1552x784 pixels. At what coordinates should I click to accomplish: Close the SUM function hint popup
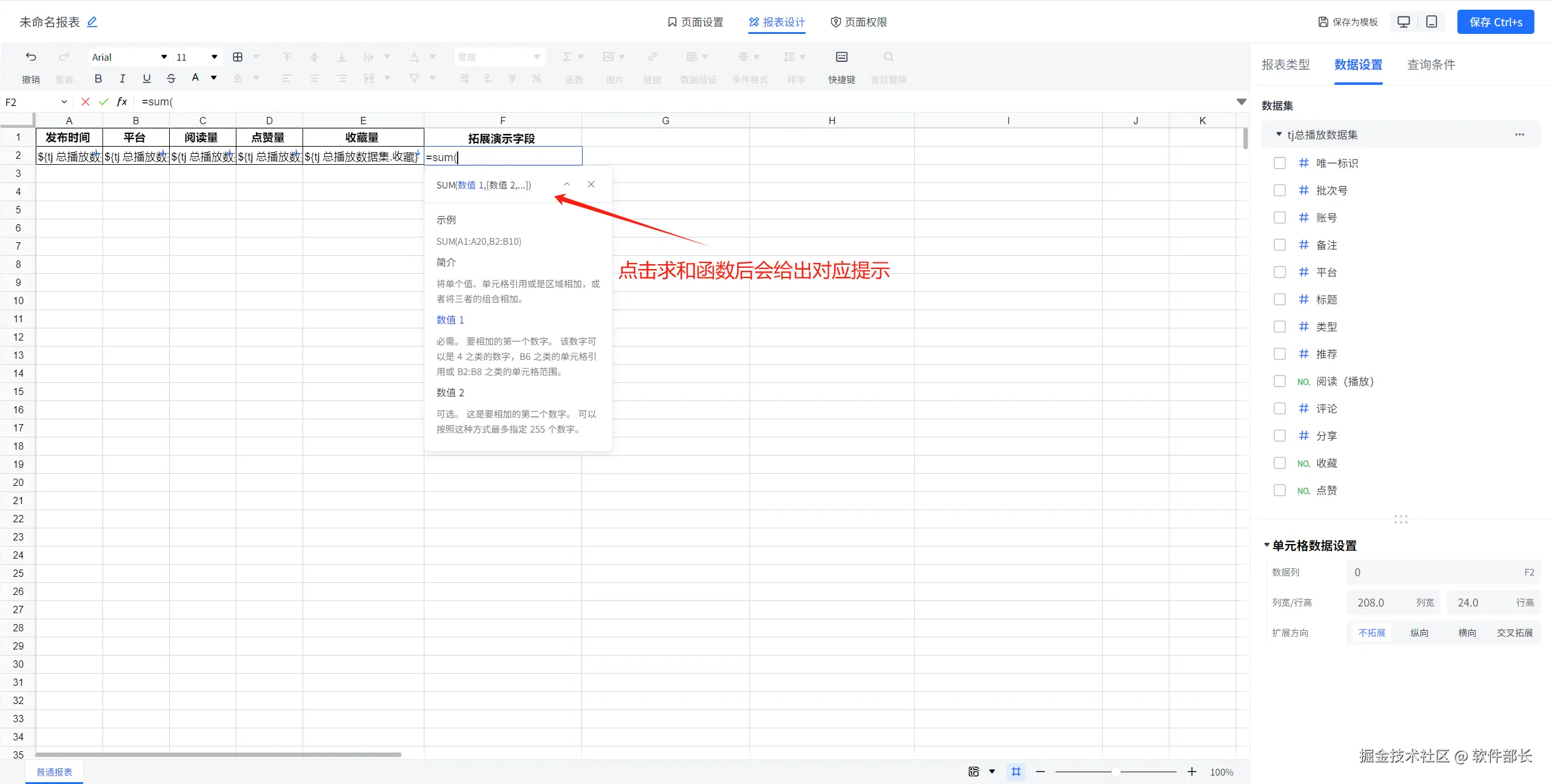pos(591,184)
